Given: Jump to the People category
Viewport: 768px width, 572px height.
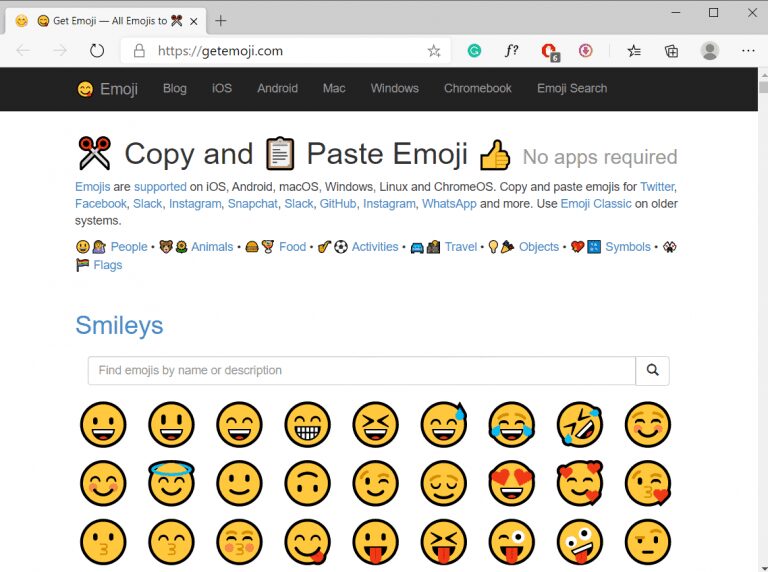Looking at the screenshot, I should pyautogui.click(x=129, y=247).
